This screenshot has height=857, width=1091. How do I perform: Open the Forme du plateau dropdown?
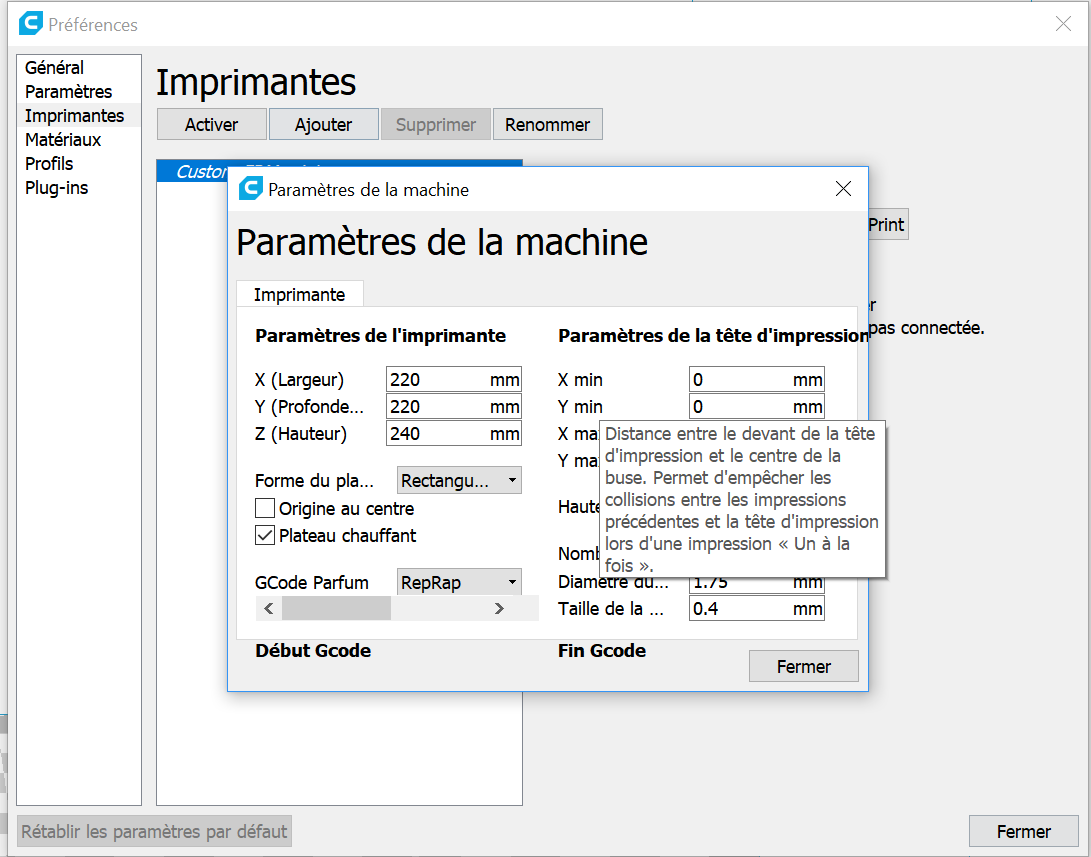459,481
